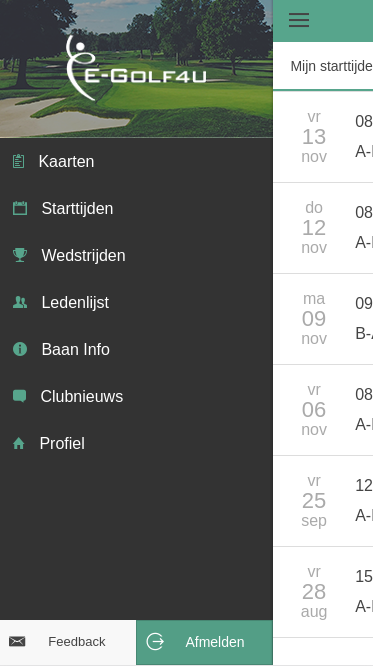373x666 pixels.
Task: Click the Feedback button
Action: [x=68, y=642]
